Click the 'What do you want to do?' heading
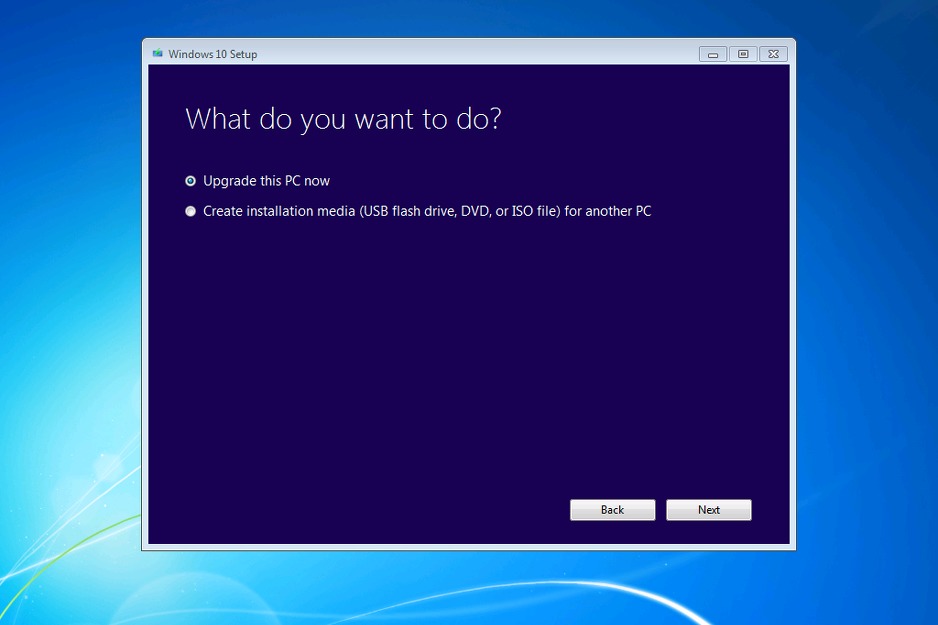938x625 pixels. tap(343, 120)
